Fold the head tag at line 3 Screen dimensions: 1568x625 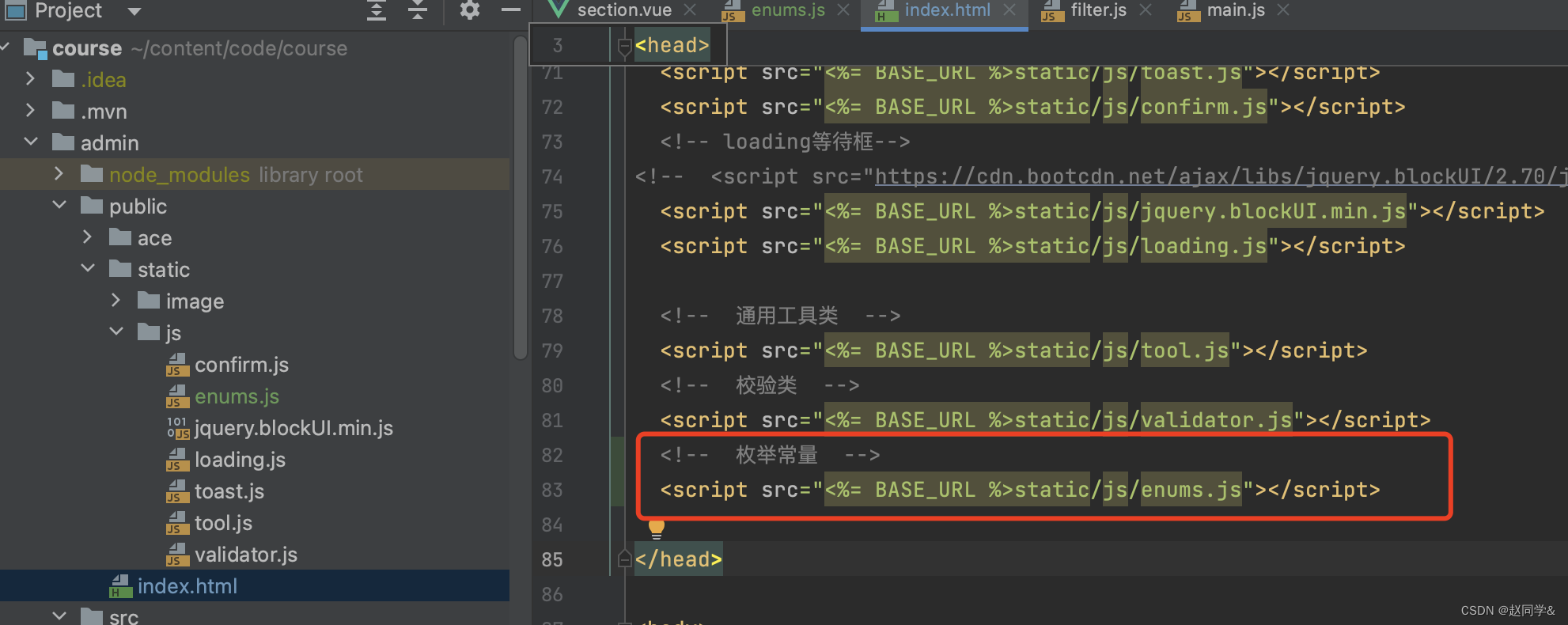tap(623, 47)
